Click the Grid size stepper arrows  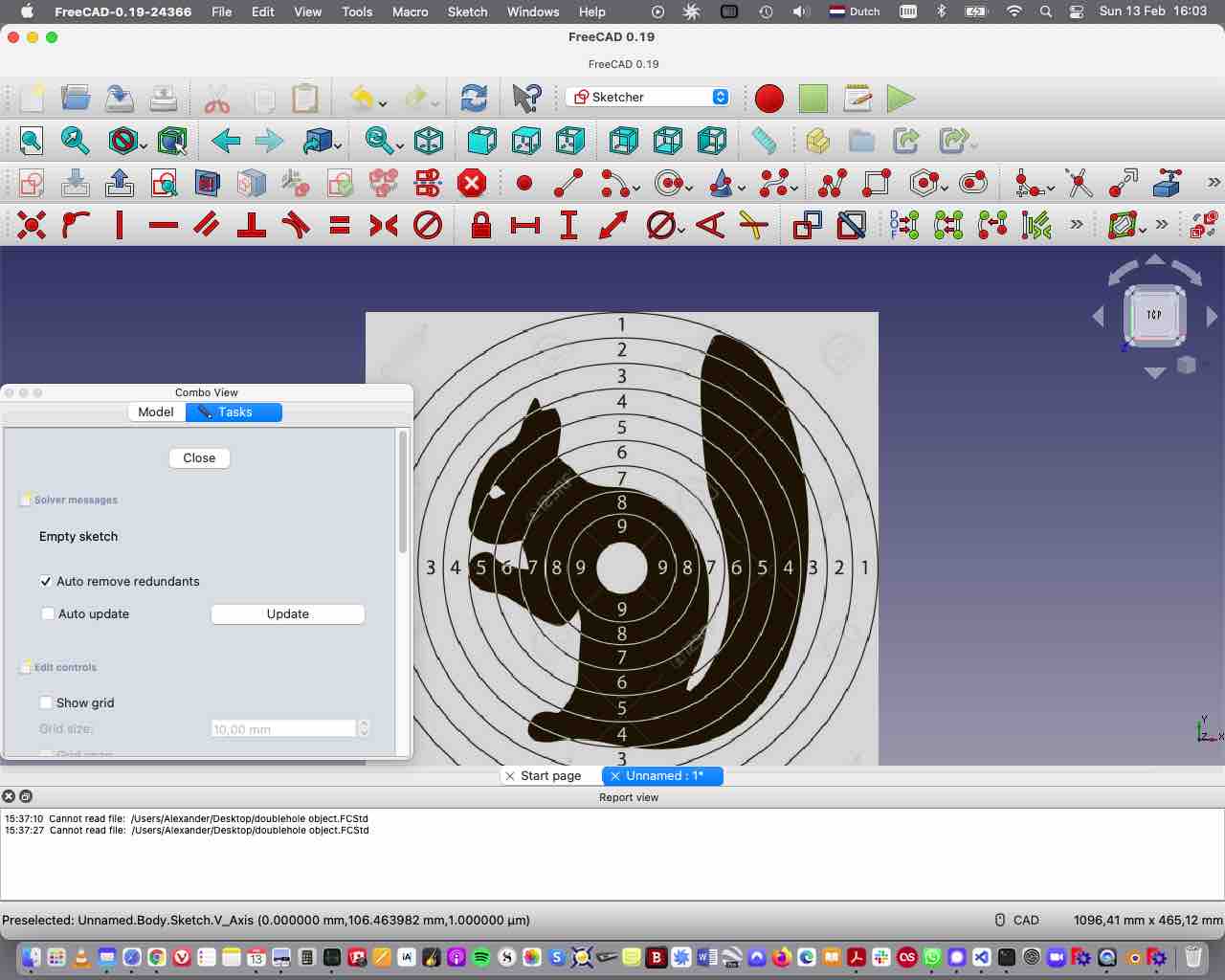click(x=364, y=728)
